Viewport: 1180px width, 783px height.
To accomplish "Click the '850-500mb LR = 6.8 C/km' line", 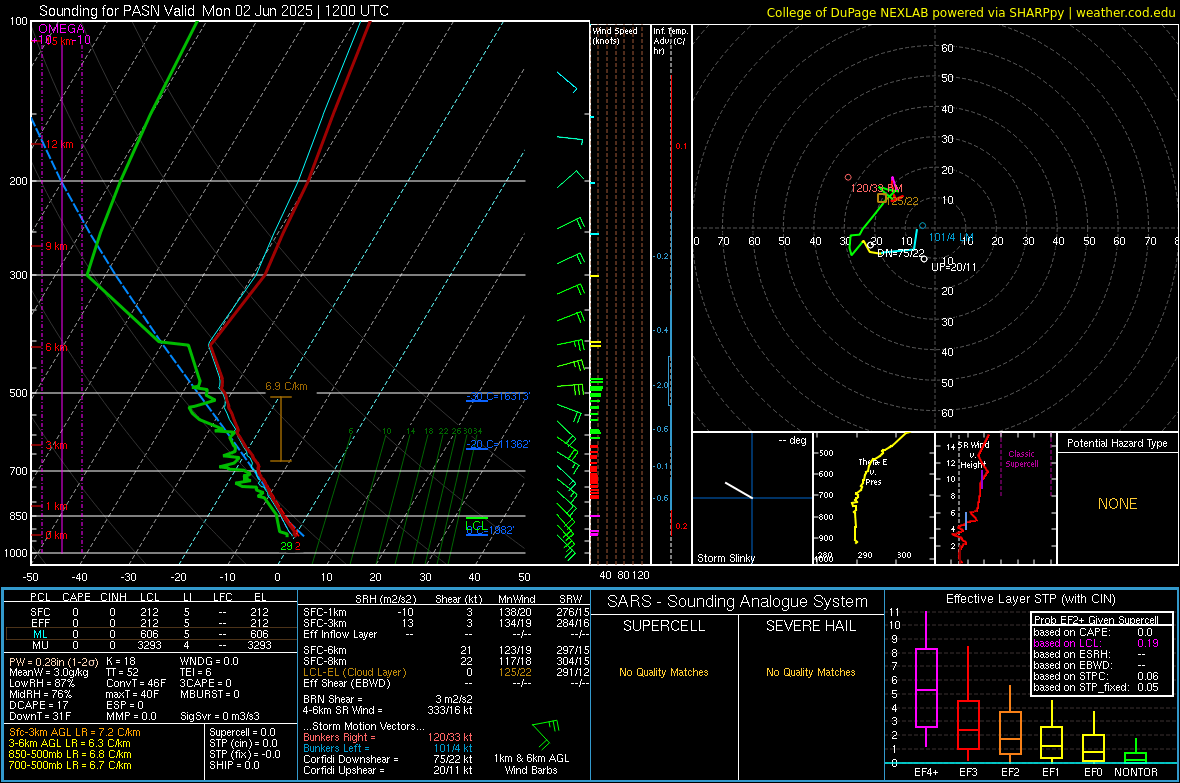I will pos(70,754).
